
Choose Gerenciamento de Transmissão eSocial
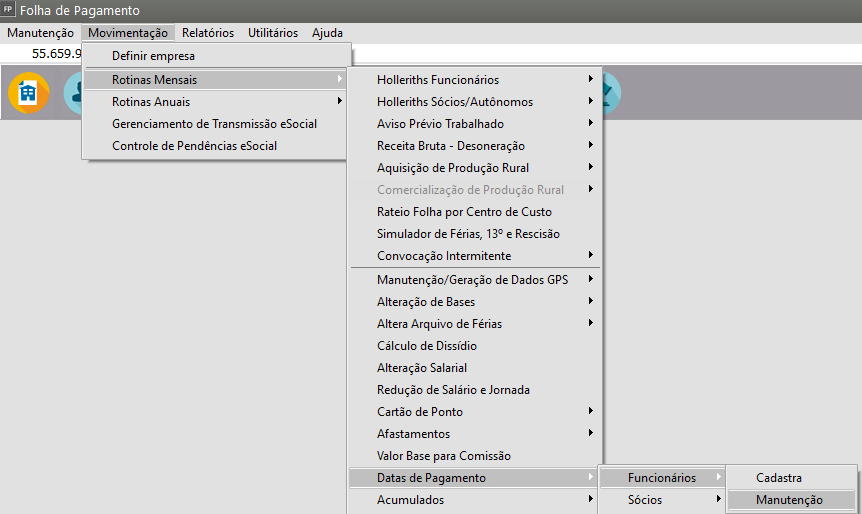[214, 124]
